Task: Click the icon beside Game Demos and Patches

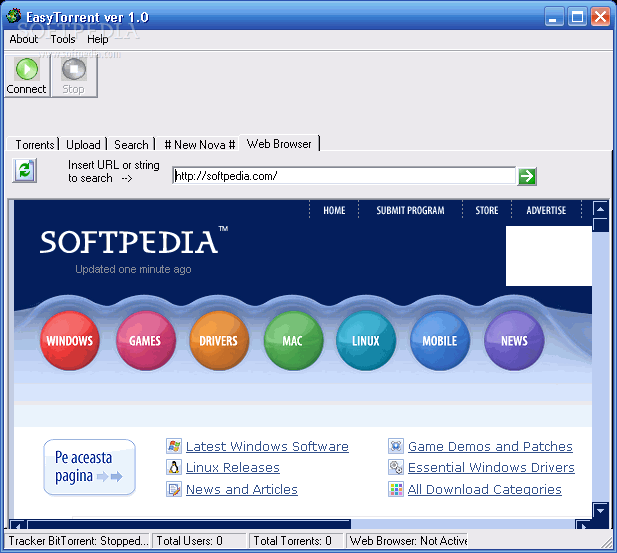Action: click(396, 446)
